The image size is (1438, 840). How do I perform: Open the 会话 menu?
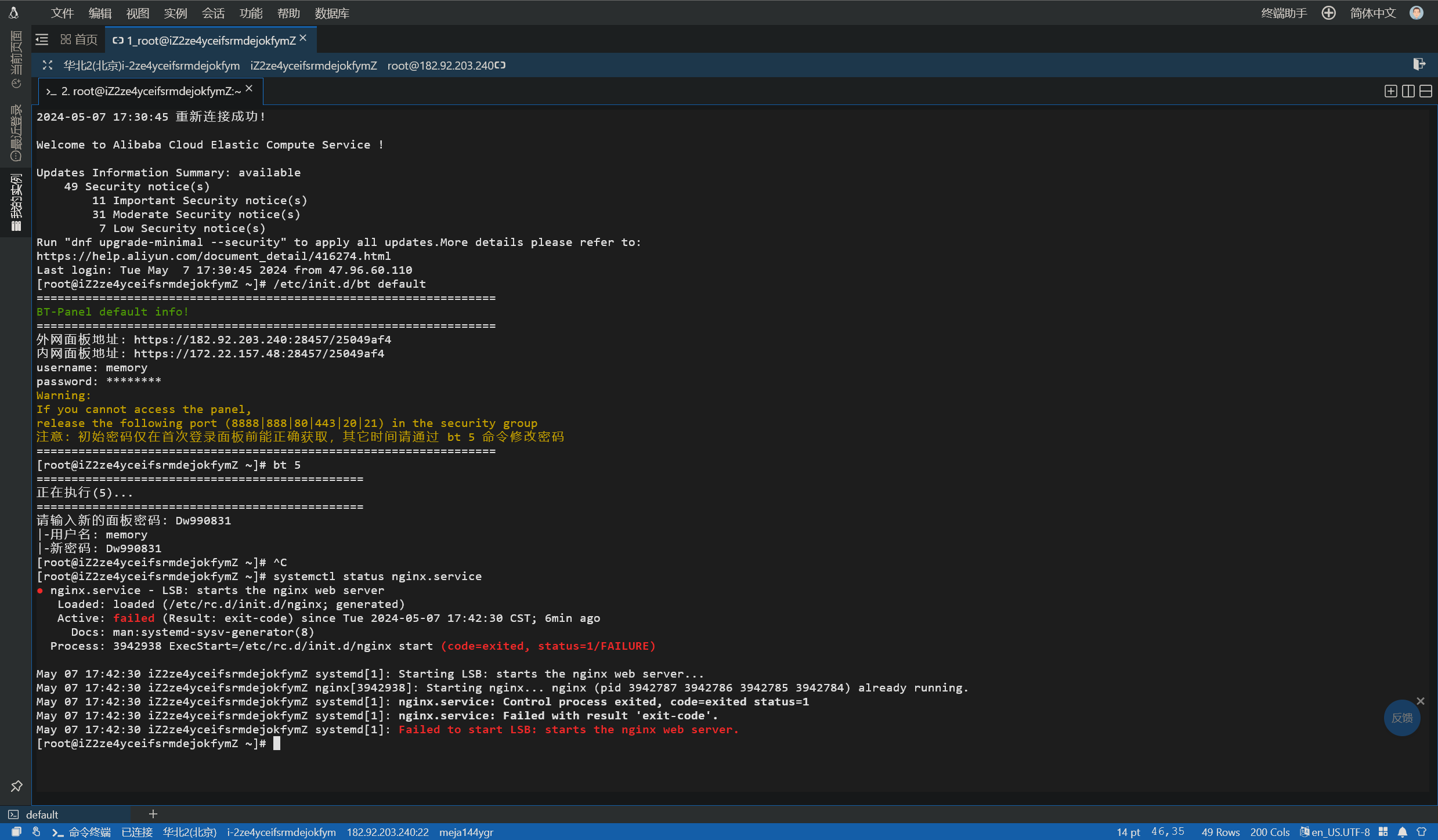[213, 13]
